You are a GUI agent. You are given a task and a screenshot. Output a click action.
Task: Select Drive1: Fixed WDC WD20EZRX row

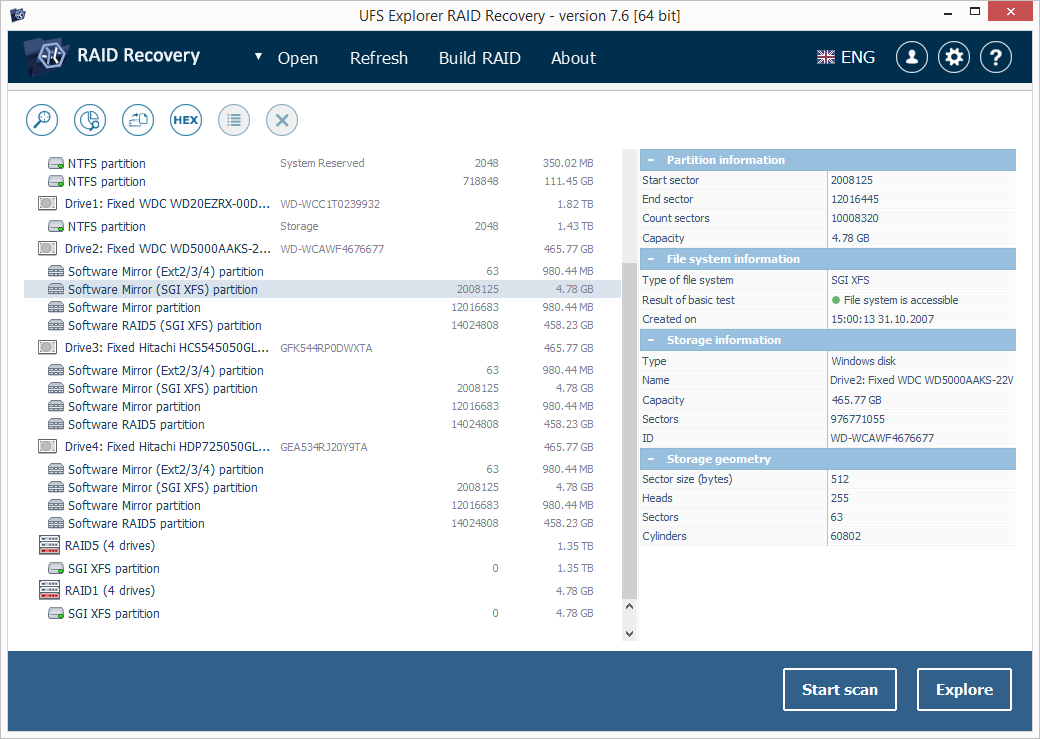pos(322,204)
